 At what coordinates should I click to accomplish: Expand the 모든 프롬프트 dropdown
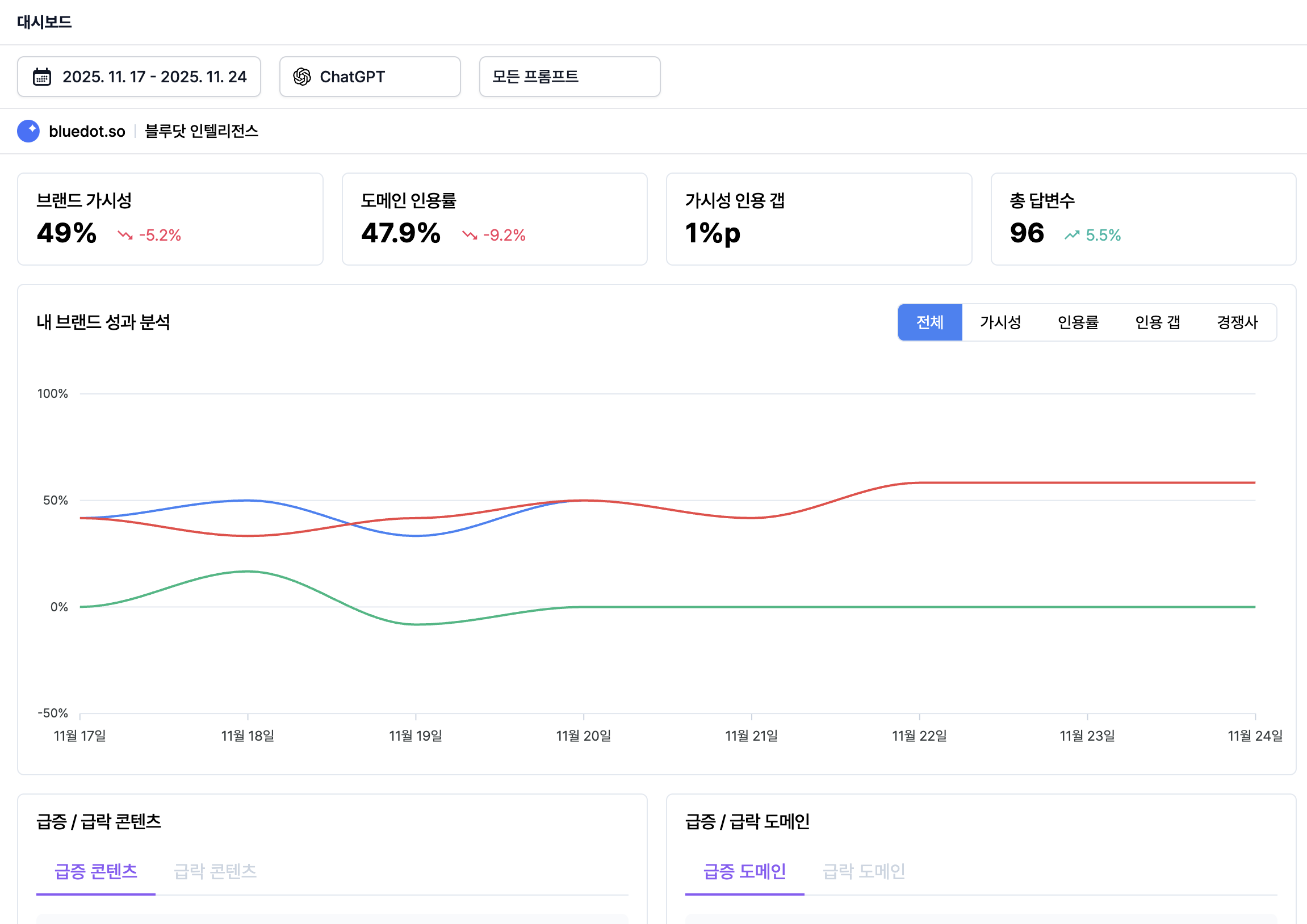[569, 77]
